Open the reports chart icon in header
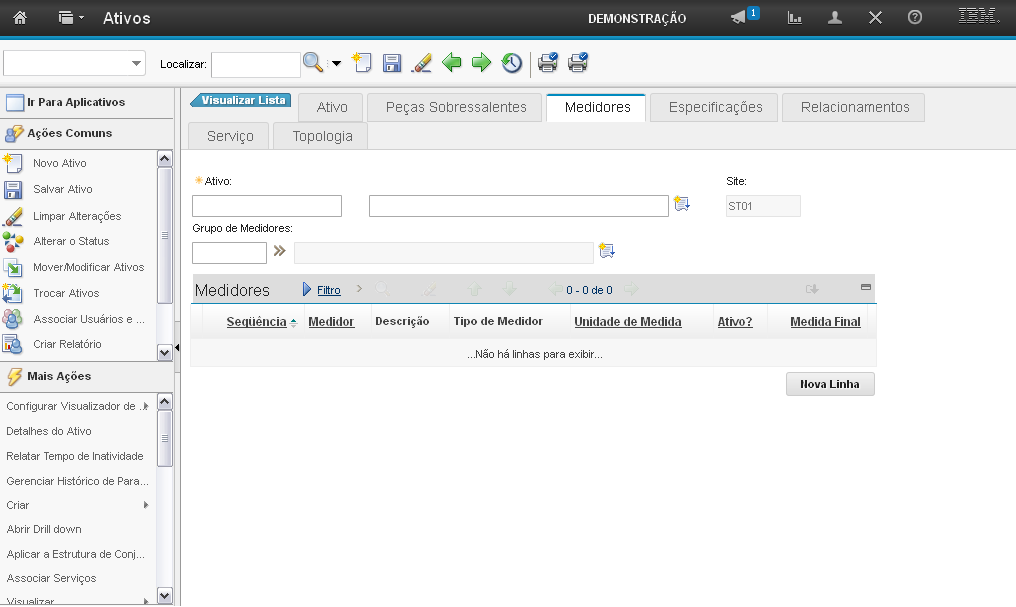Viewport: 1016px width, 607px height. point(795,18)
